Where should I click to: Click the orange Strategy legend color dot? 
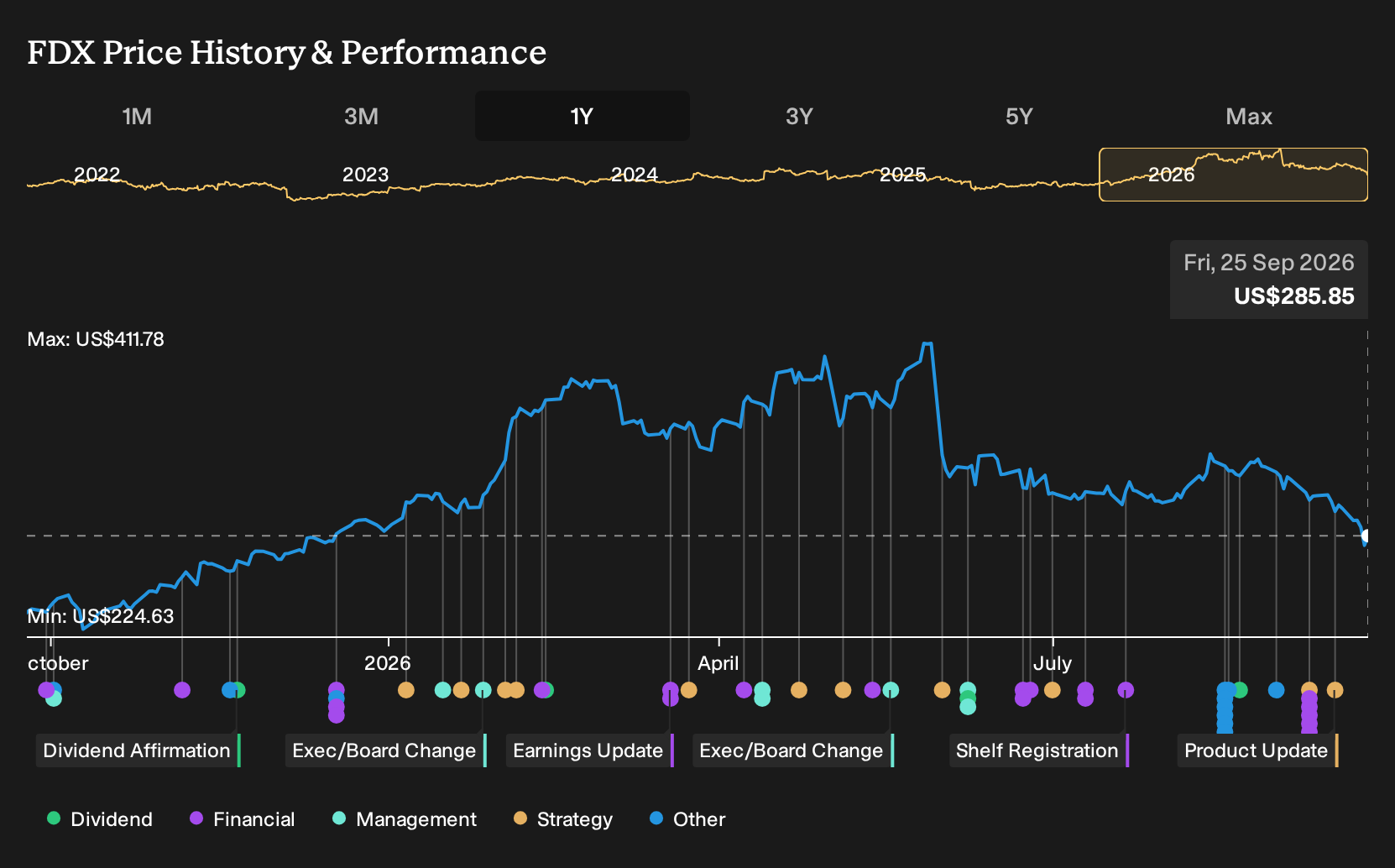point(520,818)
